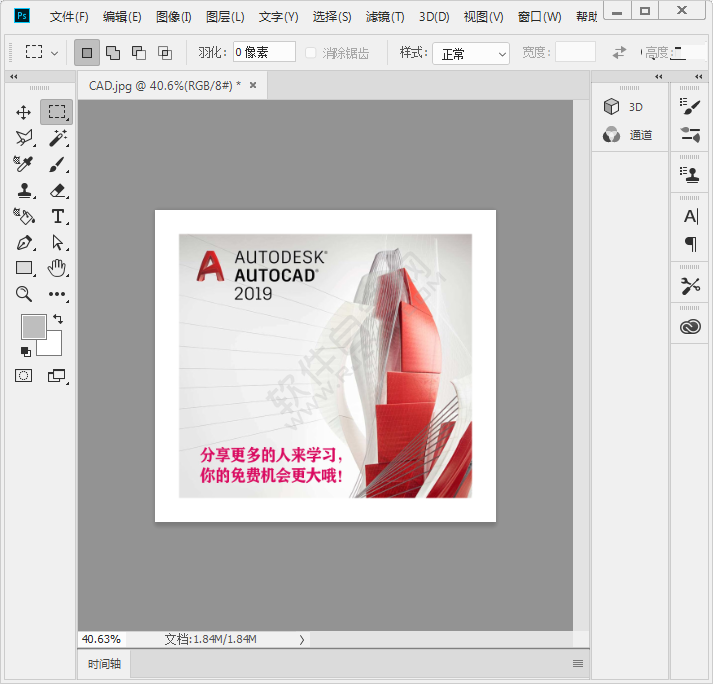Screen dimensions: 713x684
Task: Select the Zoom magnifier tool
Action: 24,294
